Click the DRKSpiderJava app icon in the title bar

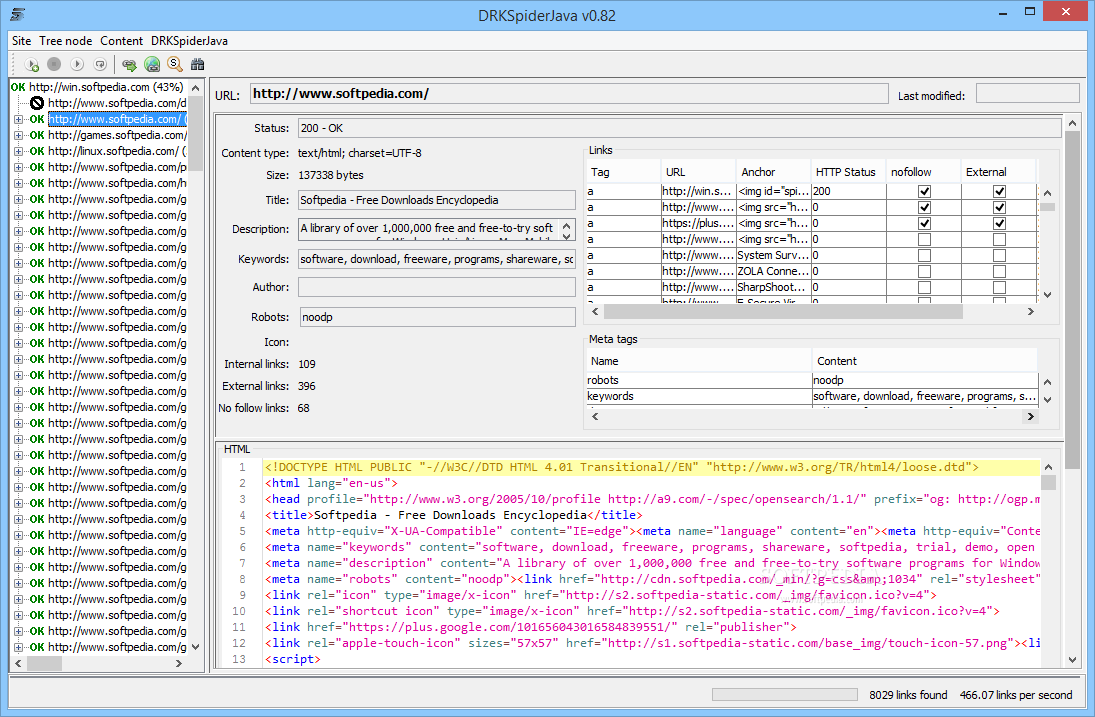(x=17, y=14)
